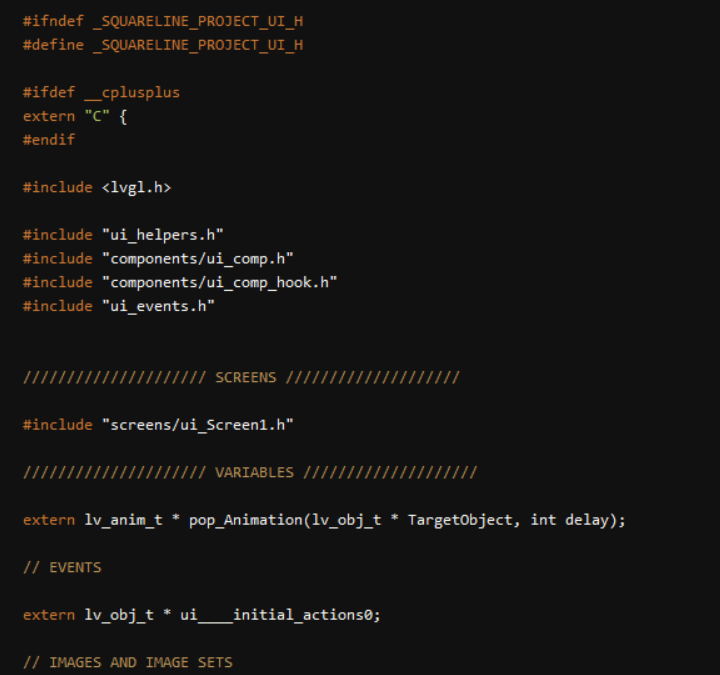Click the ui____initial_actions0 variable name
This screenshot has height=675, width=720.
tap(280, 615)
